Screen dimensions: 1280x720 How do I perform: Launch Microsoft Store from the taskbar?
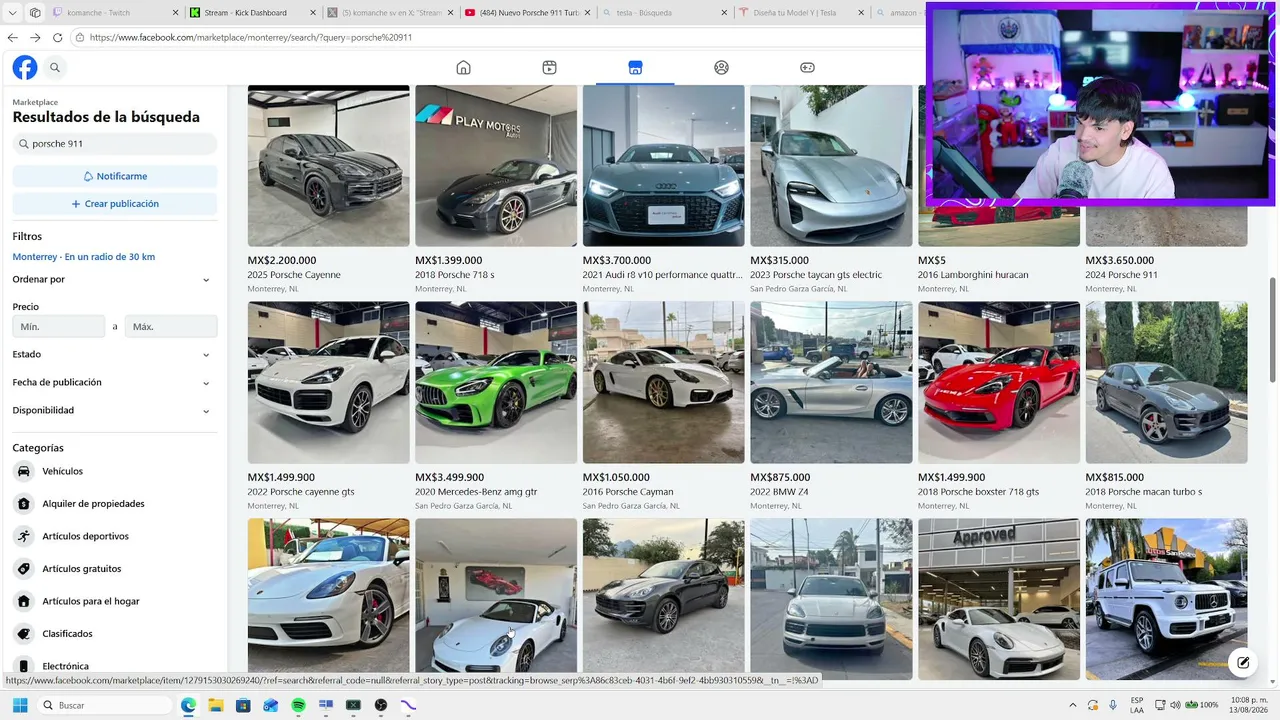point(243,705)
